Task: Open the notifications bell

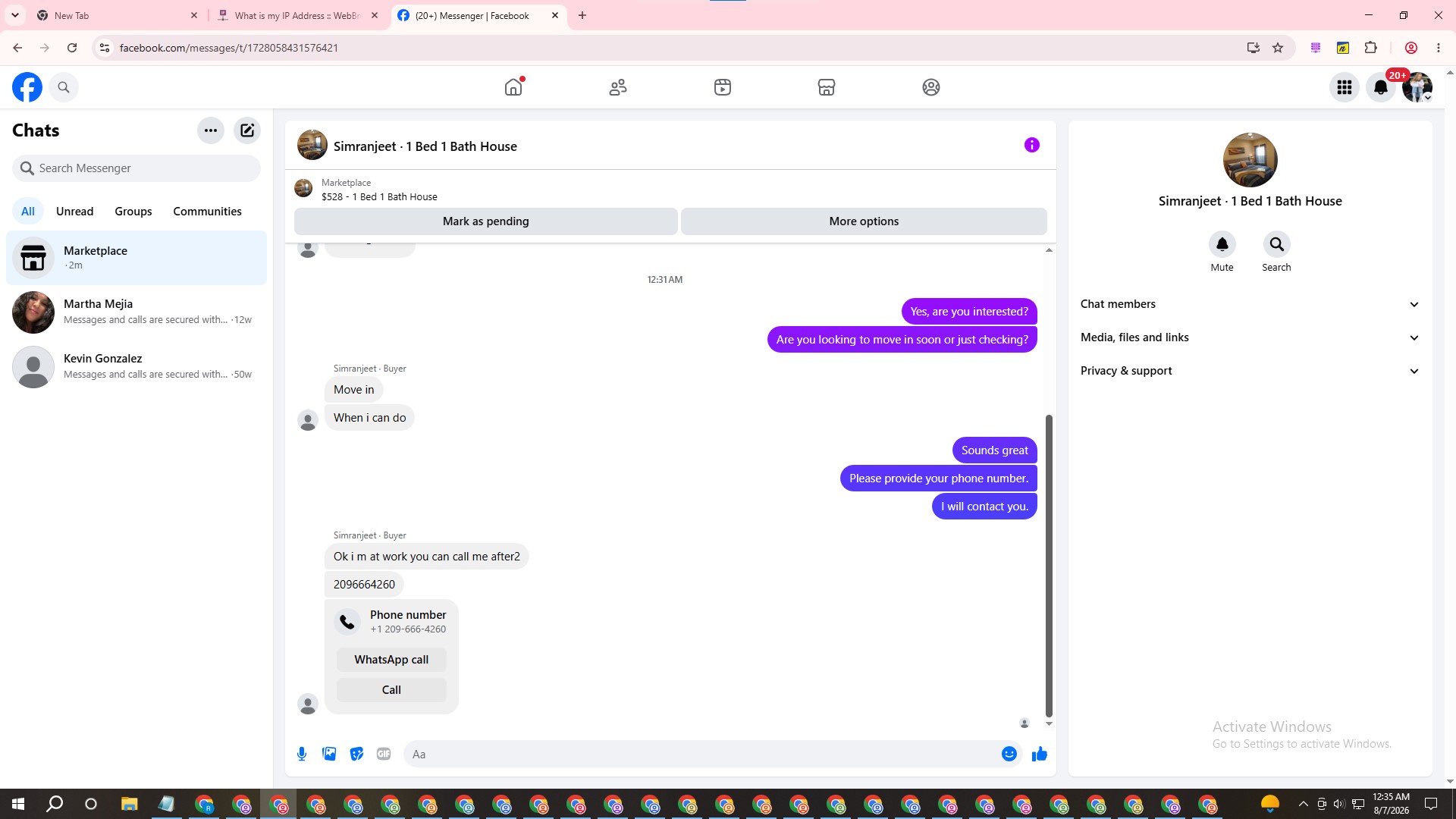Action: point(1381,87)
